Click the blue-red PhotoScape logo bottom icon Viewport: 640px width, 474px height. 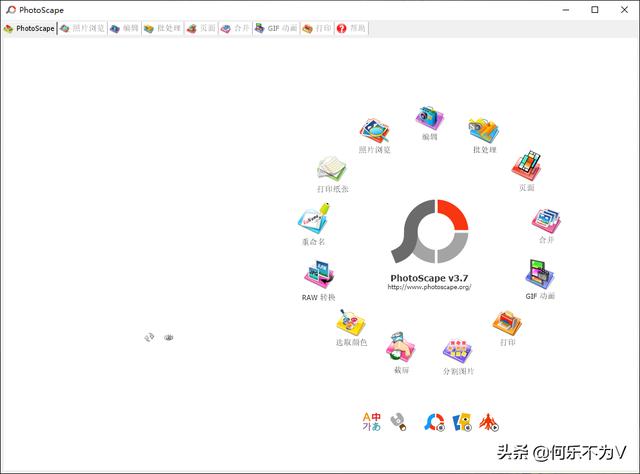pos(434,422)
